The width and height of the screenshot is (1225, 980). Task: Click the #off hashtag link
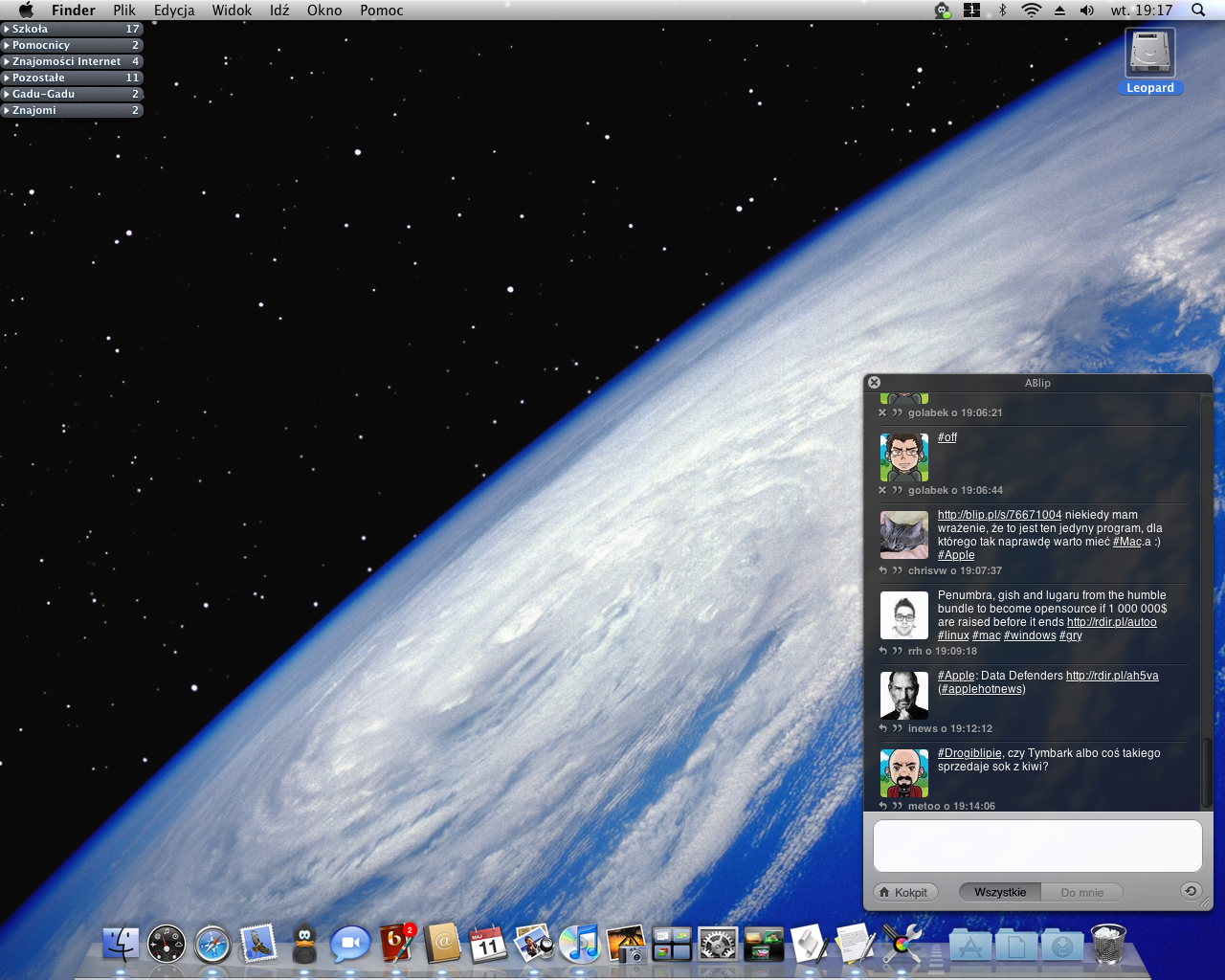tap(947, 437)
